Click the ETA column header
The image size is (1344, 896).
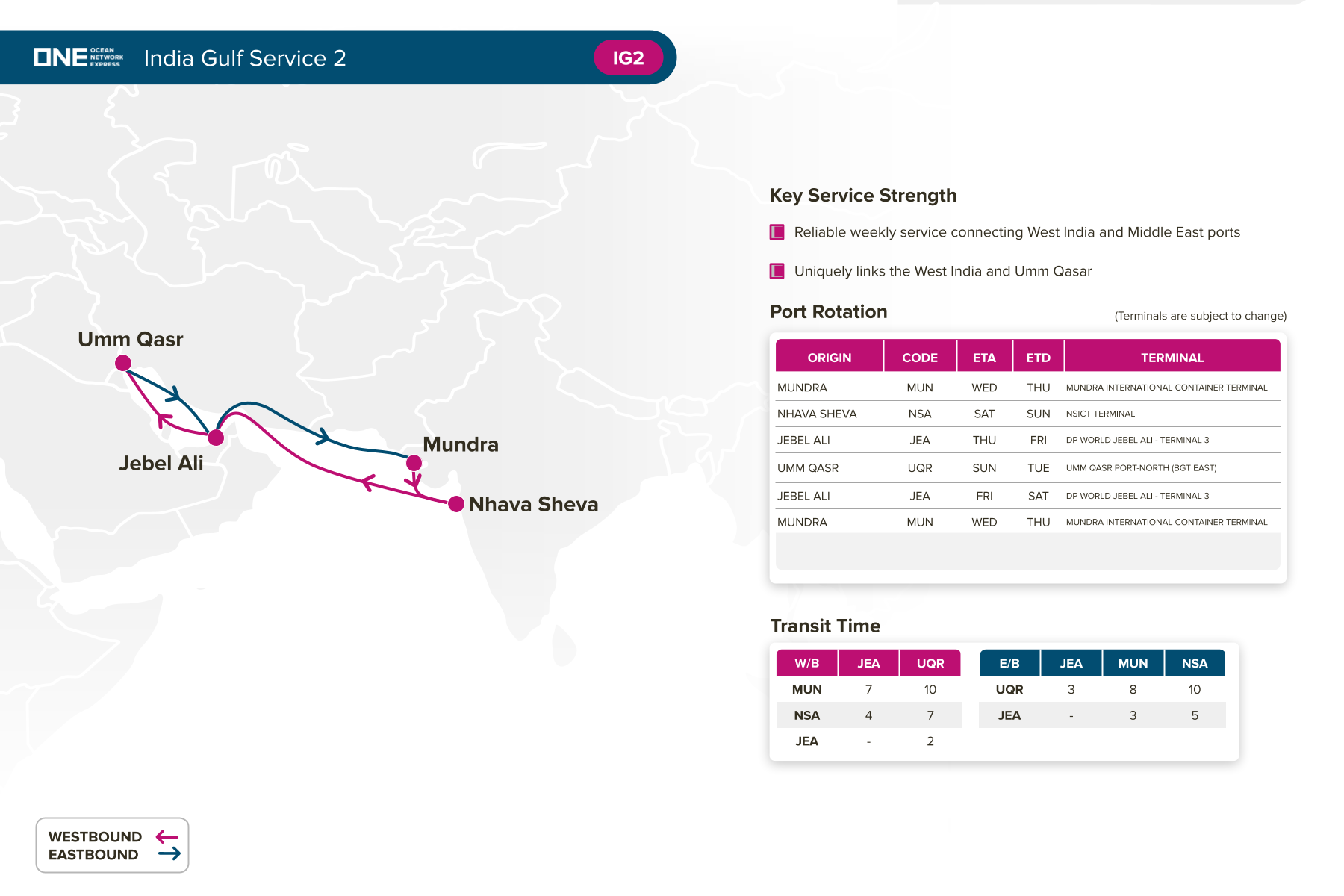984,358
